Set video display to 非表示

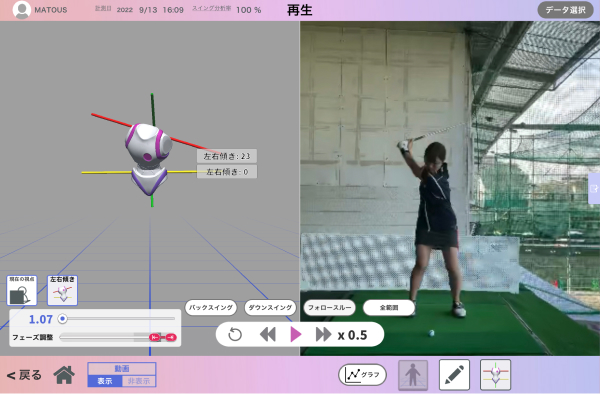(x=139, y=381)
